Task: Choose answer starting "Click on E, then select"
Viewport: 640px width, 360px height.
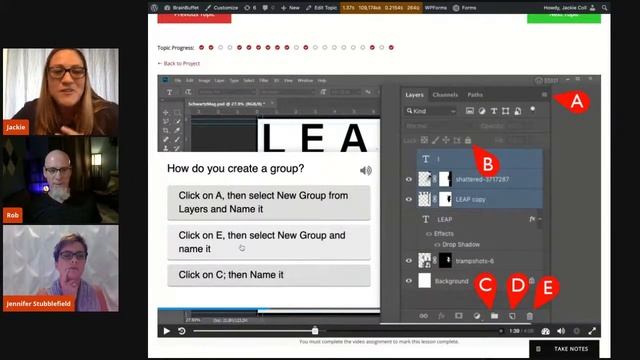Action: pos(269,242)
